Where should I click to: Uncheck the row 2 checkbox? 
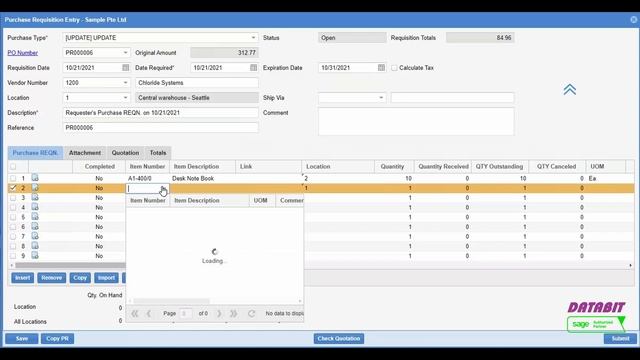click(x=13, y=188)
